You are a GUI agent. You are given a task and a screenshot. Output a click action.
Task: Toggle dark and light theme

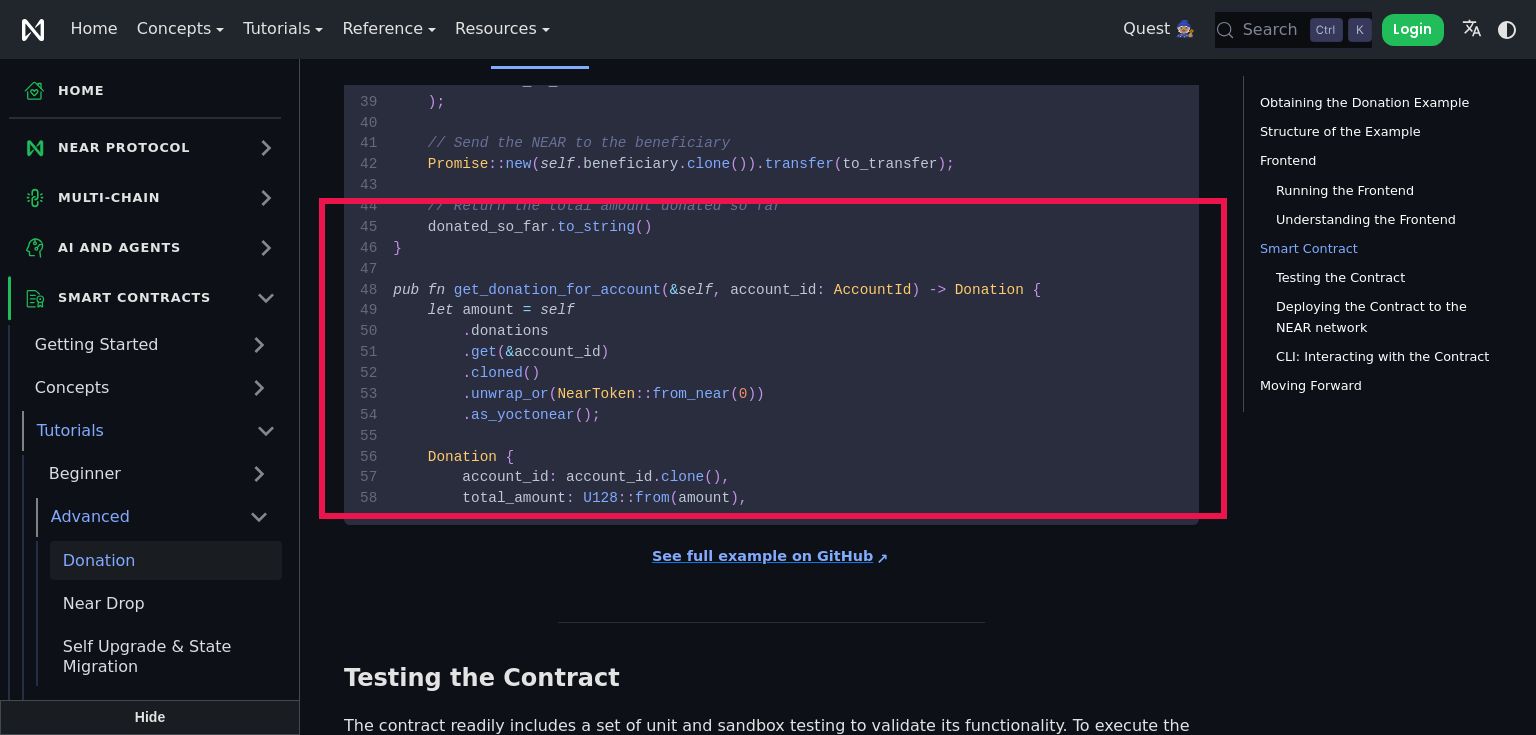coord(1507,30)
